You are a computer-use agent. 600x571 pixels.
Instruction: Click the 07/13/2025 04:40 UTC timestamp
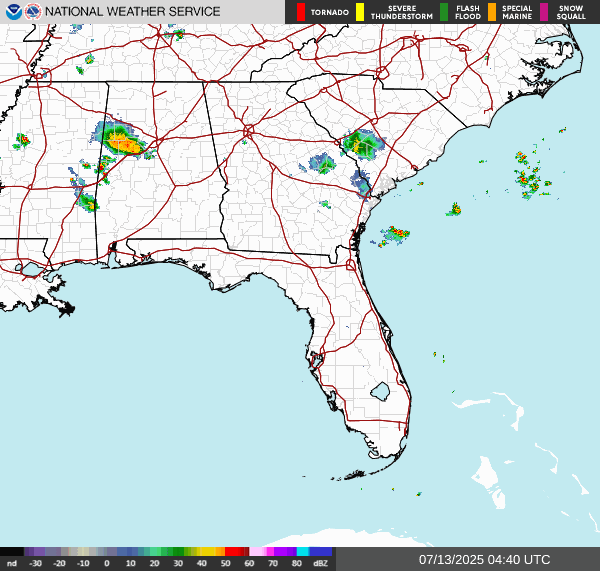tap(484, 560)
